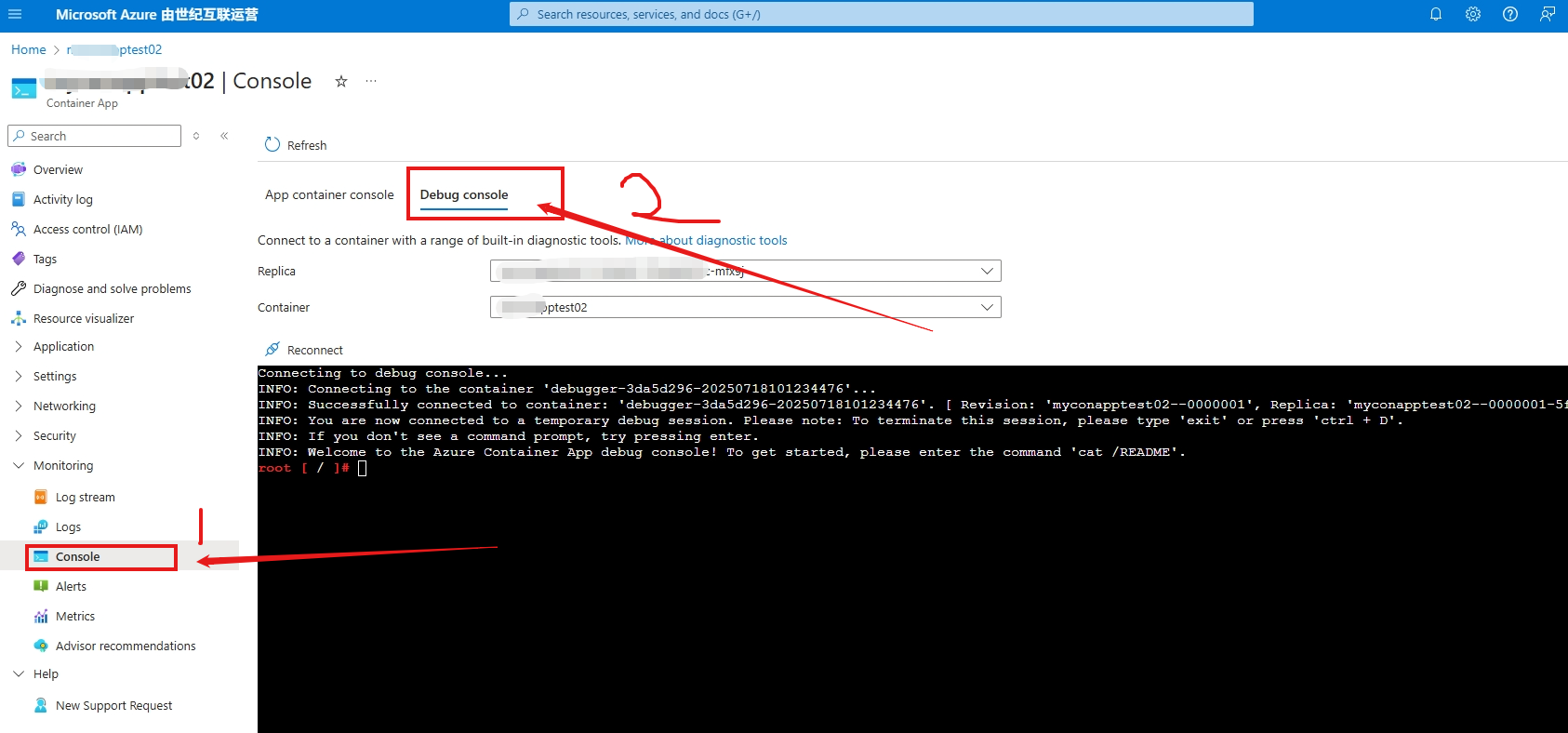Go to Home breadcrumb link
The width and height of the screenshot is (1568, 733).
coord(28,49)
